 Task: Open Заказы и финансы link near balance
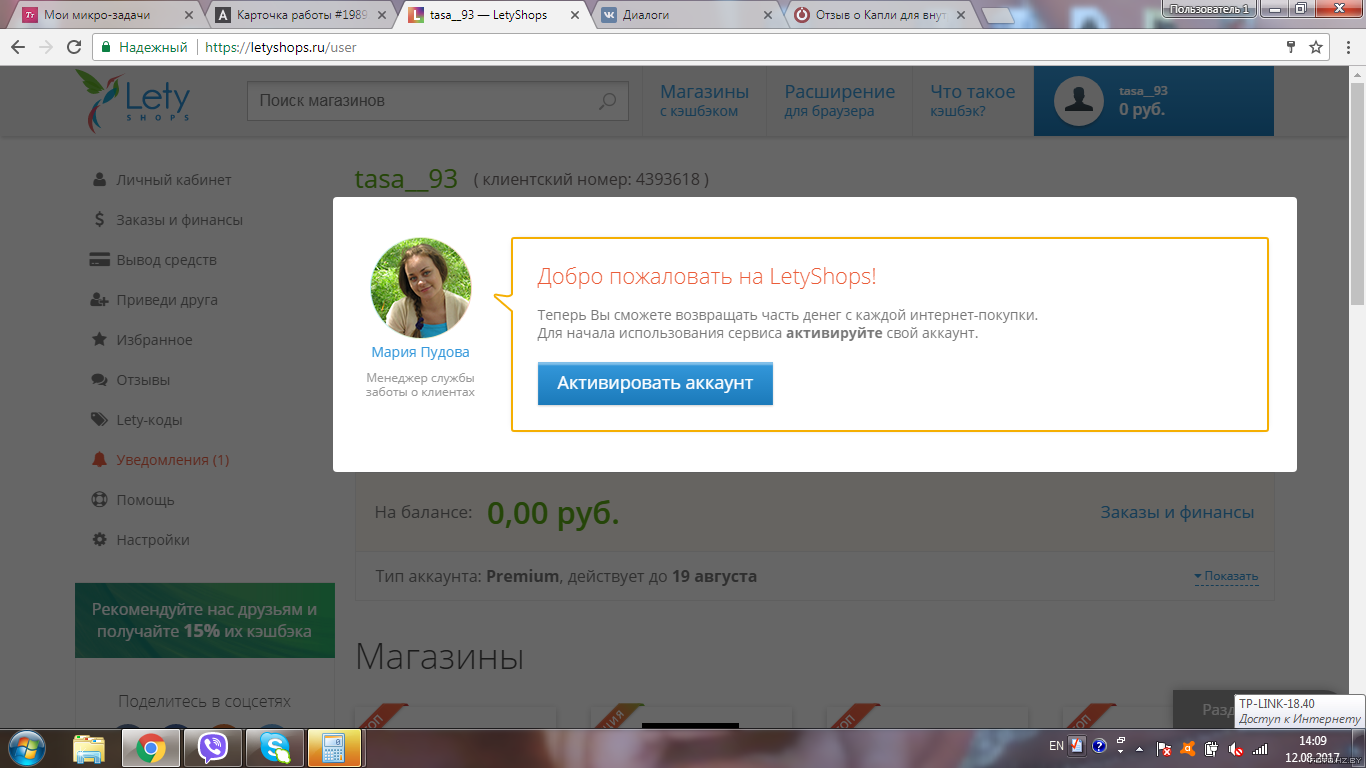point(1177,512)
